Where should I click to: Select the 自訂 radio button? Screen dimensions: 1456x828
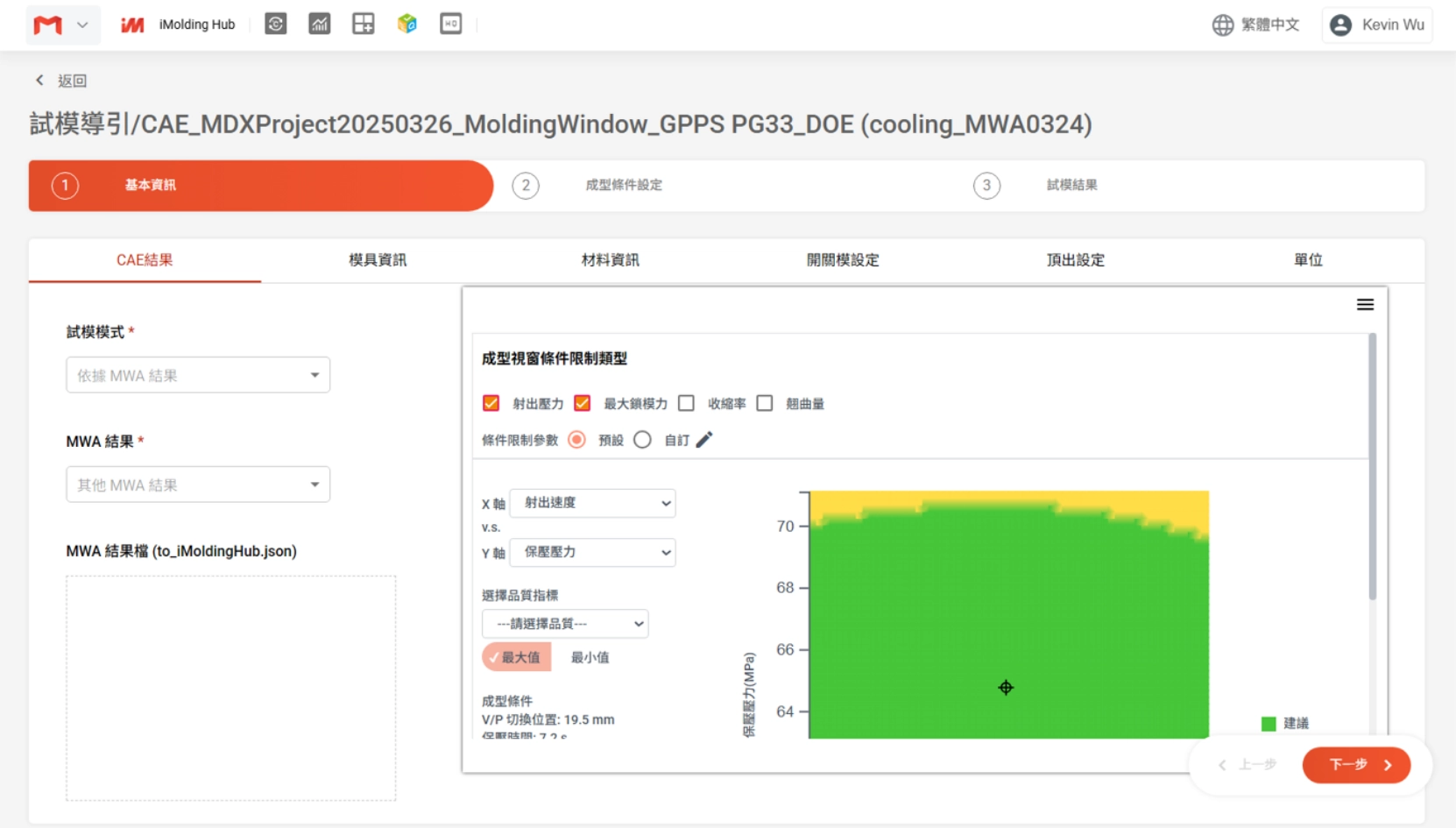click(x=642, y=440)
